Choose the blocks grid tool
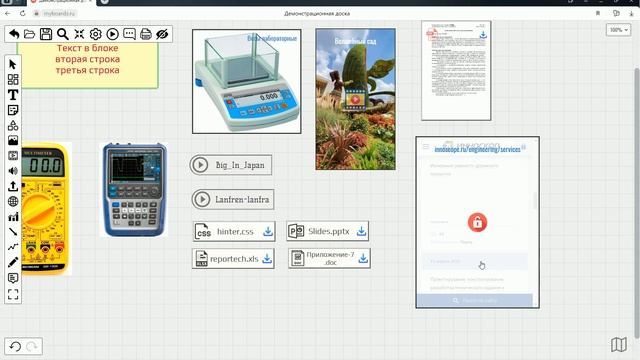Viewport: 640px width, 360px height. pos(13,79)
